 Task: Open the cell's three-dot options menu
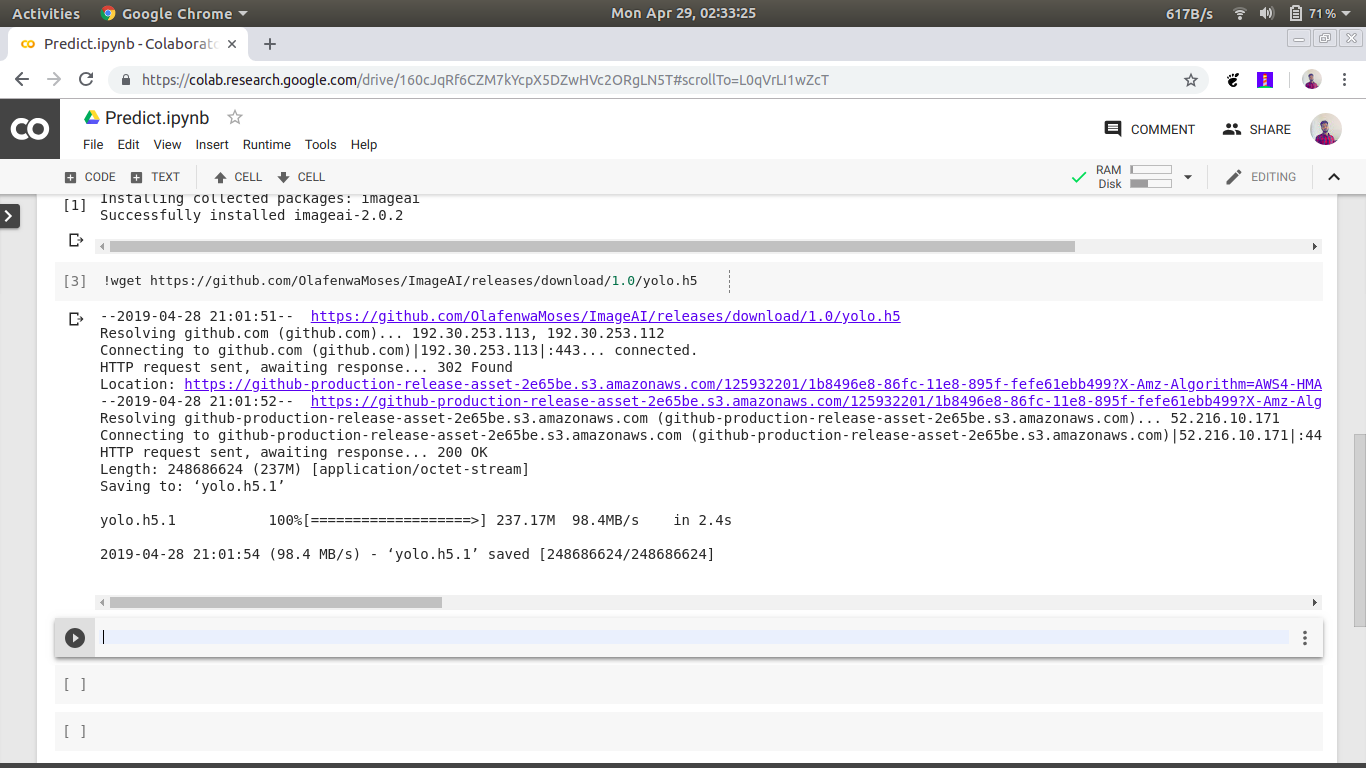(x=1304, y=638)
